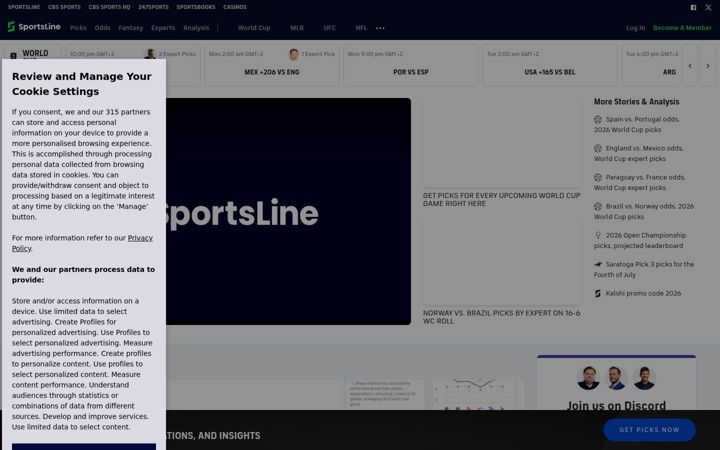Click expert avatar on 10:00 pm game card
Image resolution: width=720 pixels, height=450 pixels.
pos(150,54)
